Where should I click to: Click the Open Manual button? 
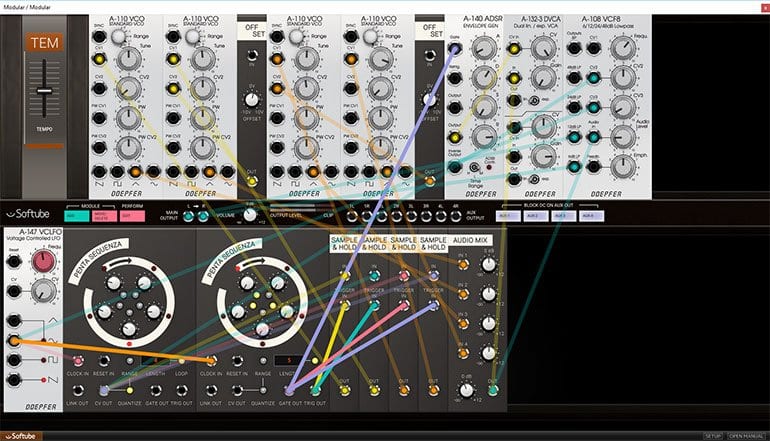point(746,436)
